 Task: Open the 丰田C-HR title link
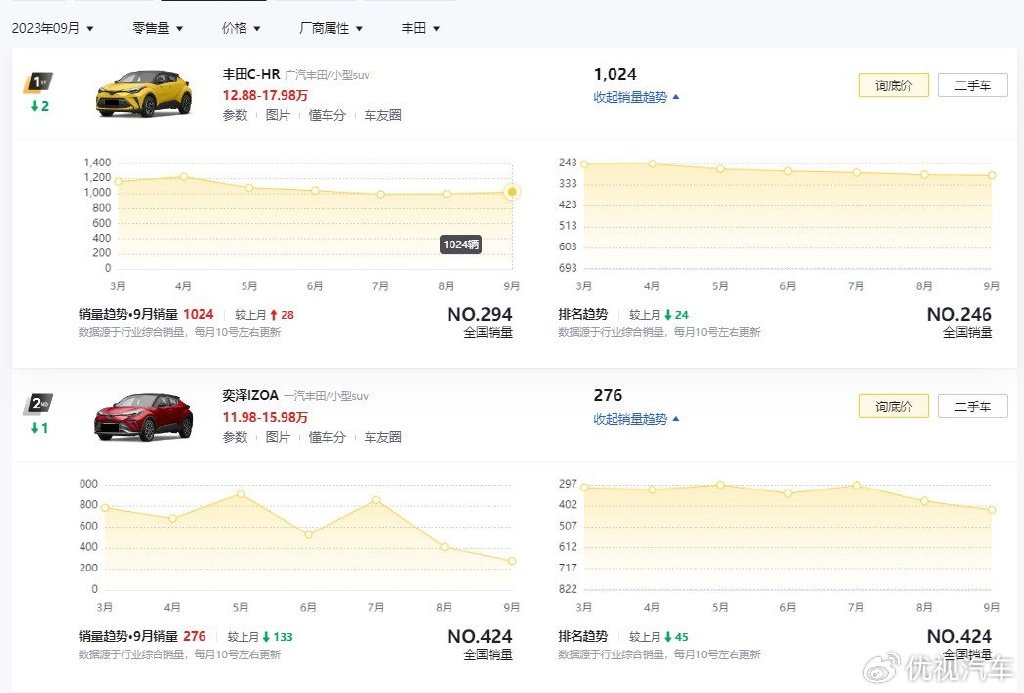point(251,74)
